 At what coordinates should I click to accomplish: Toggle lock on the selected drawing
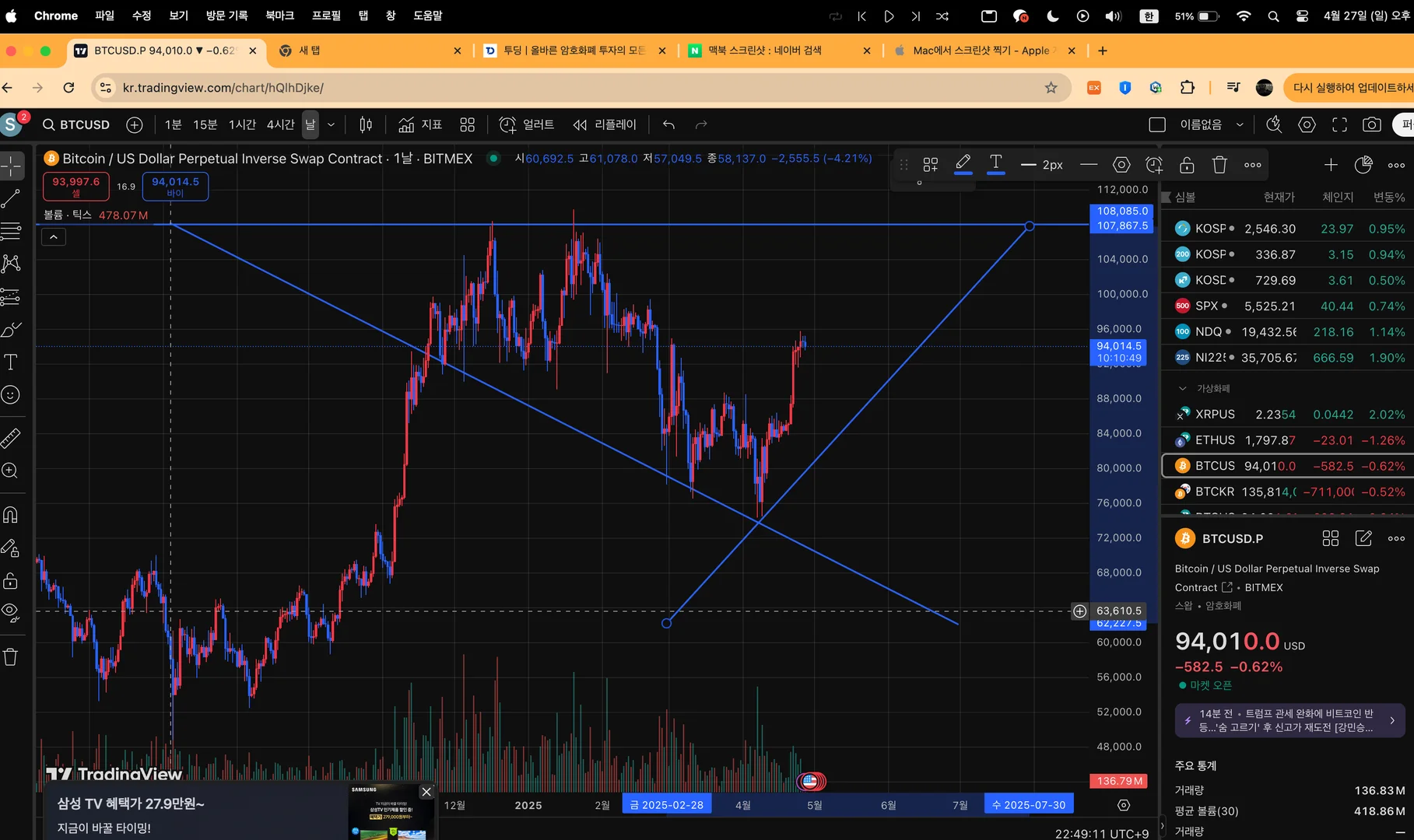coord(1187,165)
